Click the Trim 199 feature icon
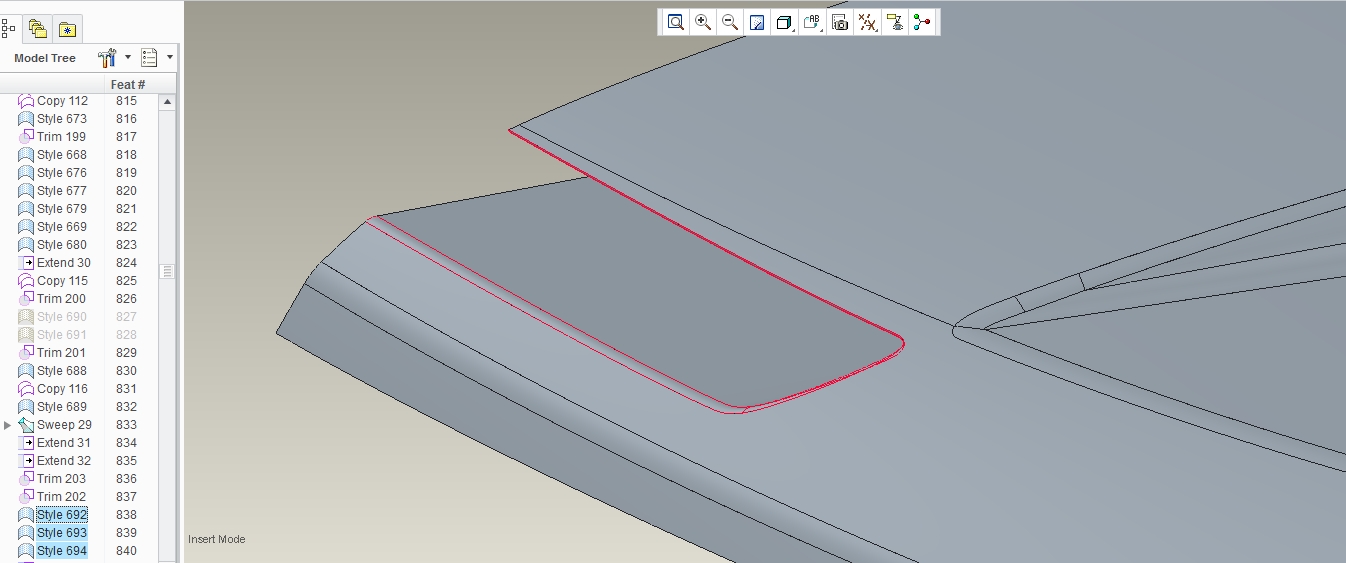 pyautogui.click(x=26, y=137)
